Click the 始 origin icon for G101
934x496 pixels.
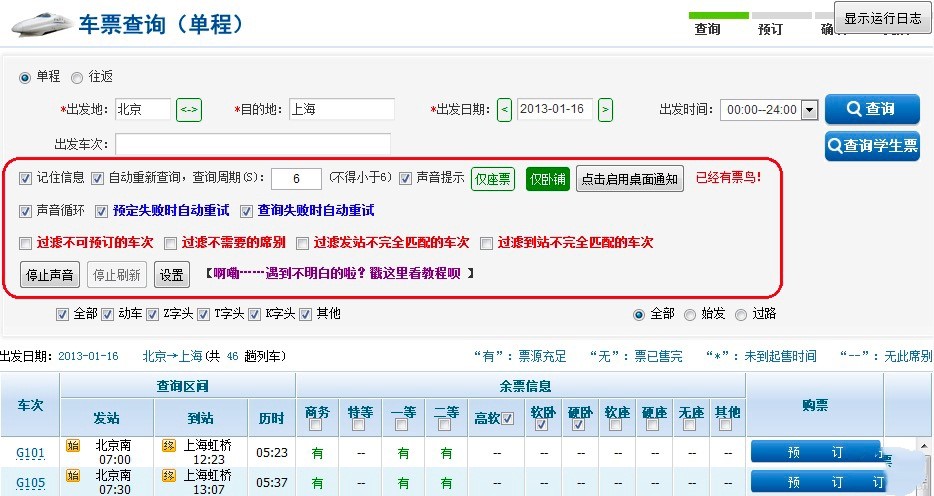click(73, 445)
